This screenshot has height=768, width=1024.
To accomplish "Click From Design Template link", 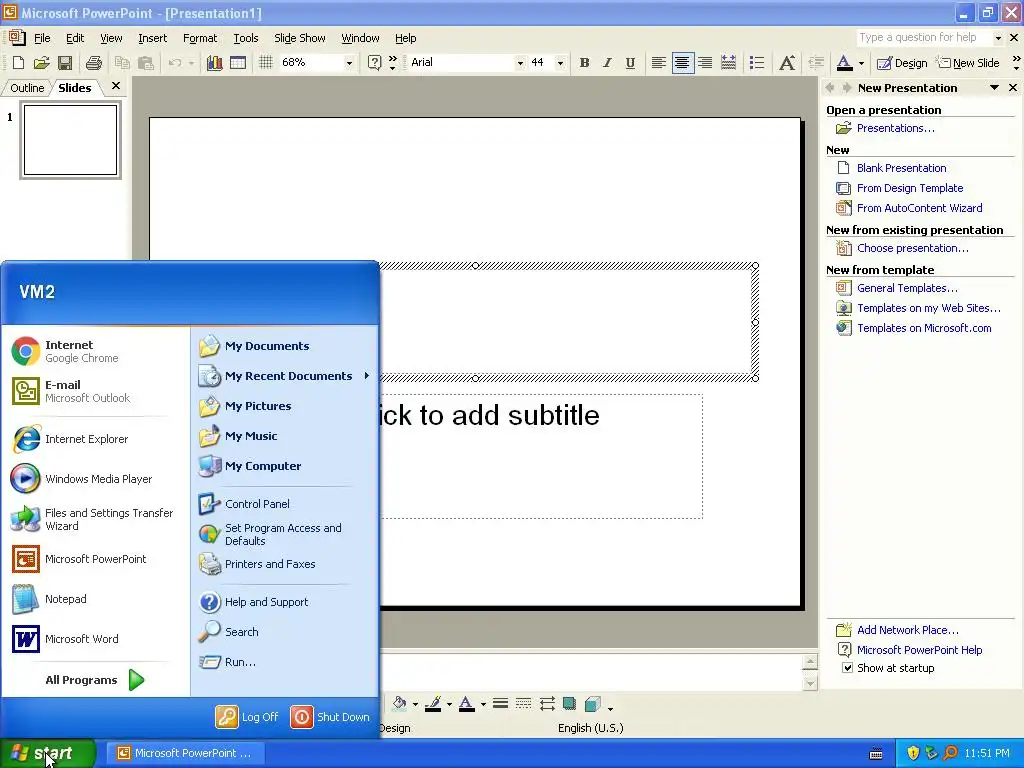I will [910, 188].
